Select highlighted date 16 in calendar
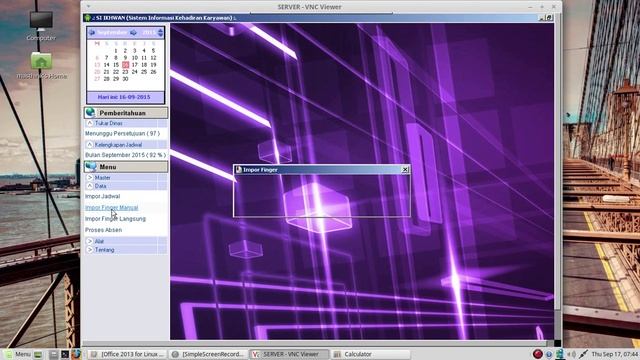 click(125, 65)
